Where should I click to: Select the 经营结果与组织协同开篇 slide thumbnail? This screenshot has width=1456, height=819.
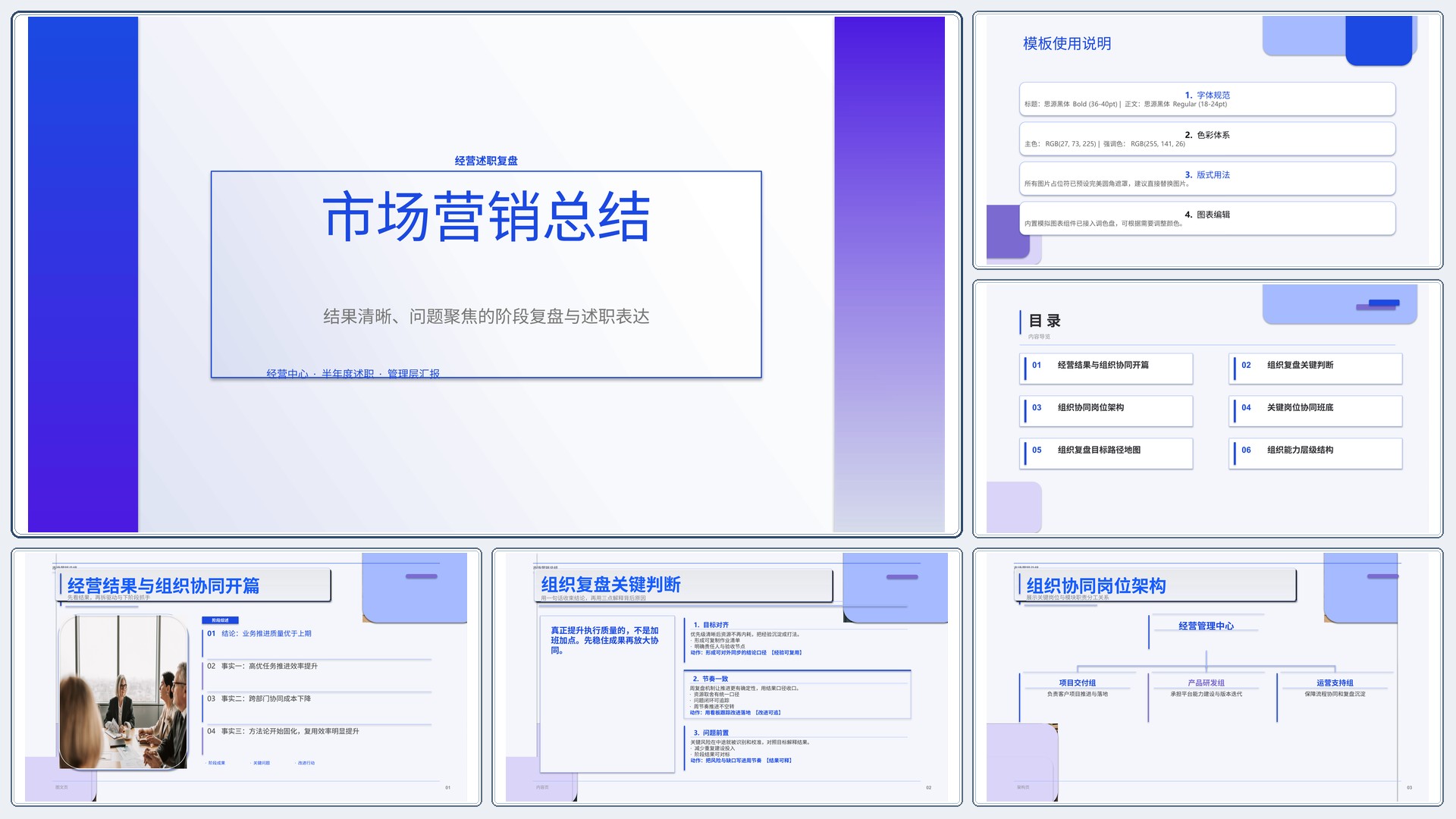pyautogui.click(x=246, y=677)
